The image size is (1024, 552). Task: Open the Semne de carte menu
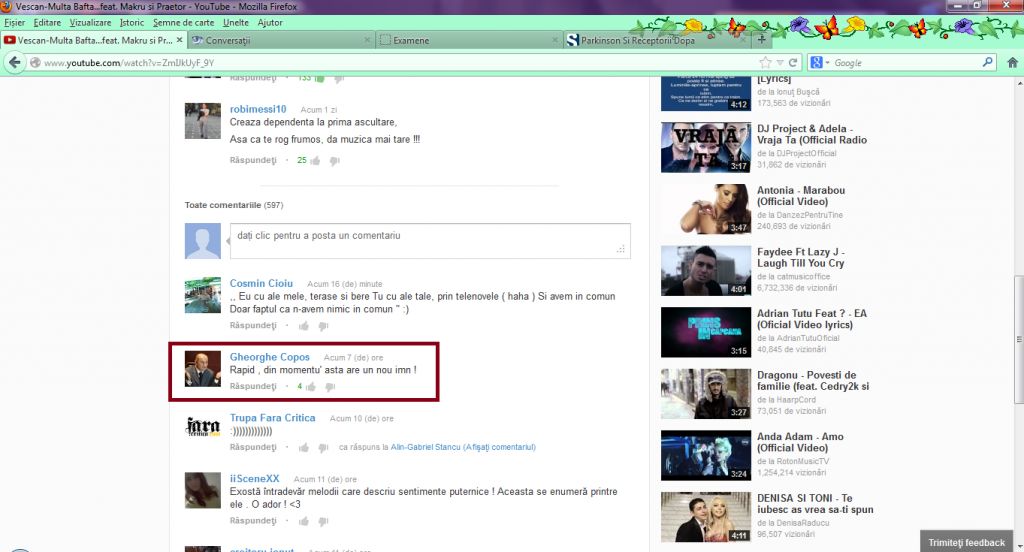[x=184, y=22]
